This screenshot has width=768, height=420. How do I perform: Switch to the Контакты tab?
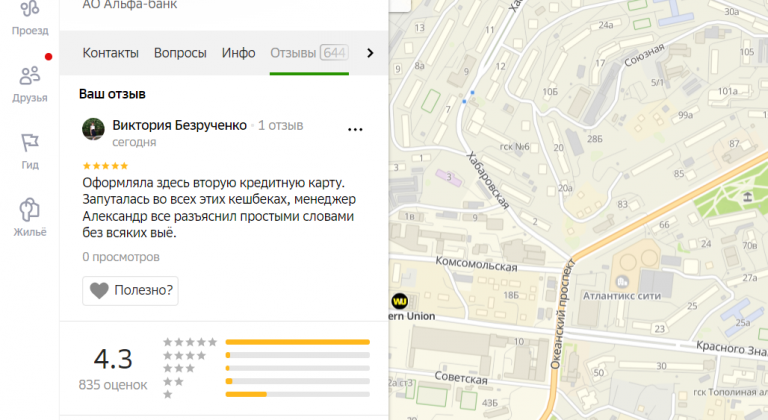coord(110,53)
